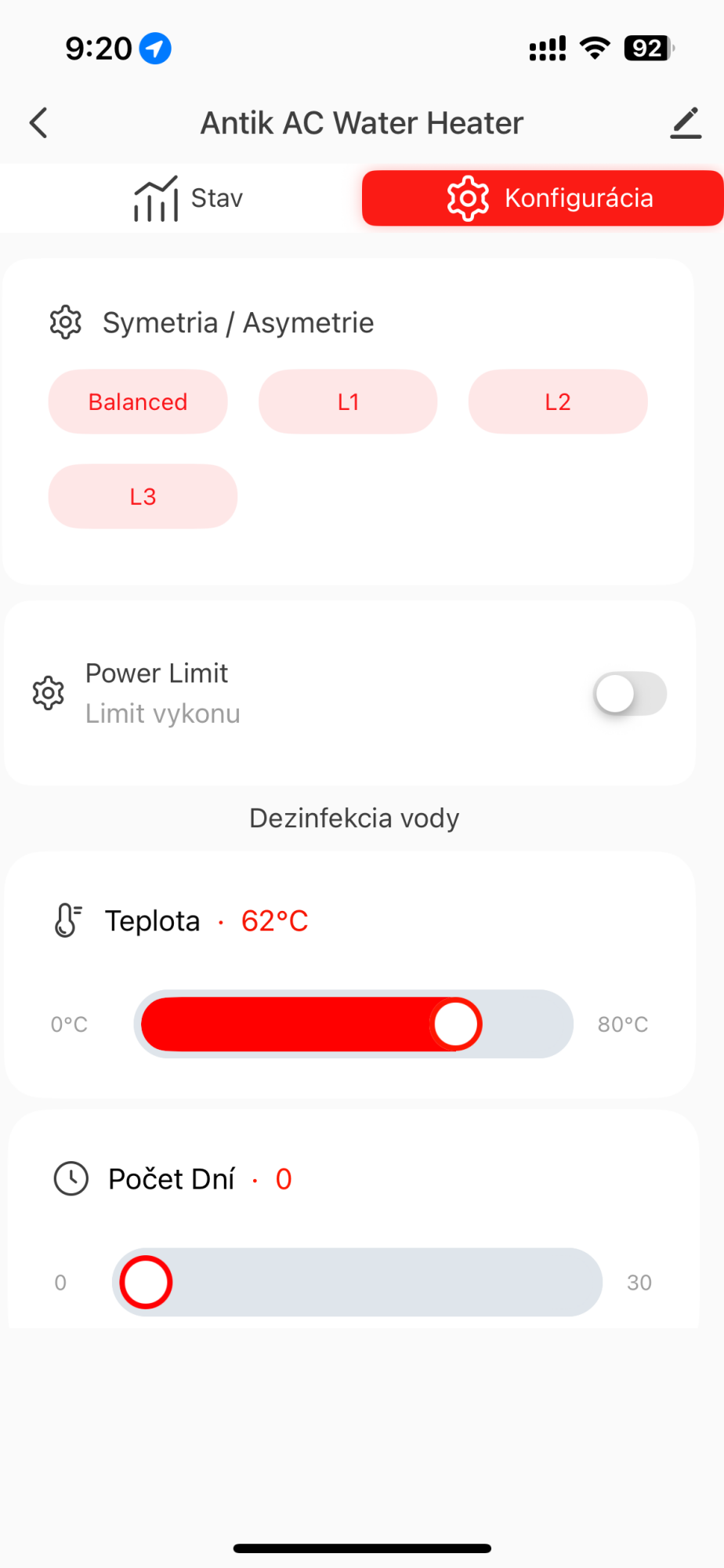Choose the L2 phase option

coord(558,402)
